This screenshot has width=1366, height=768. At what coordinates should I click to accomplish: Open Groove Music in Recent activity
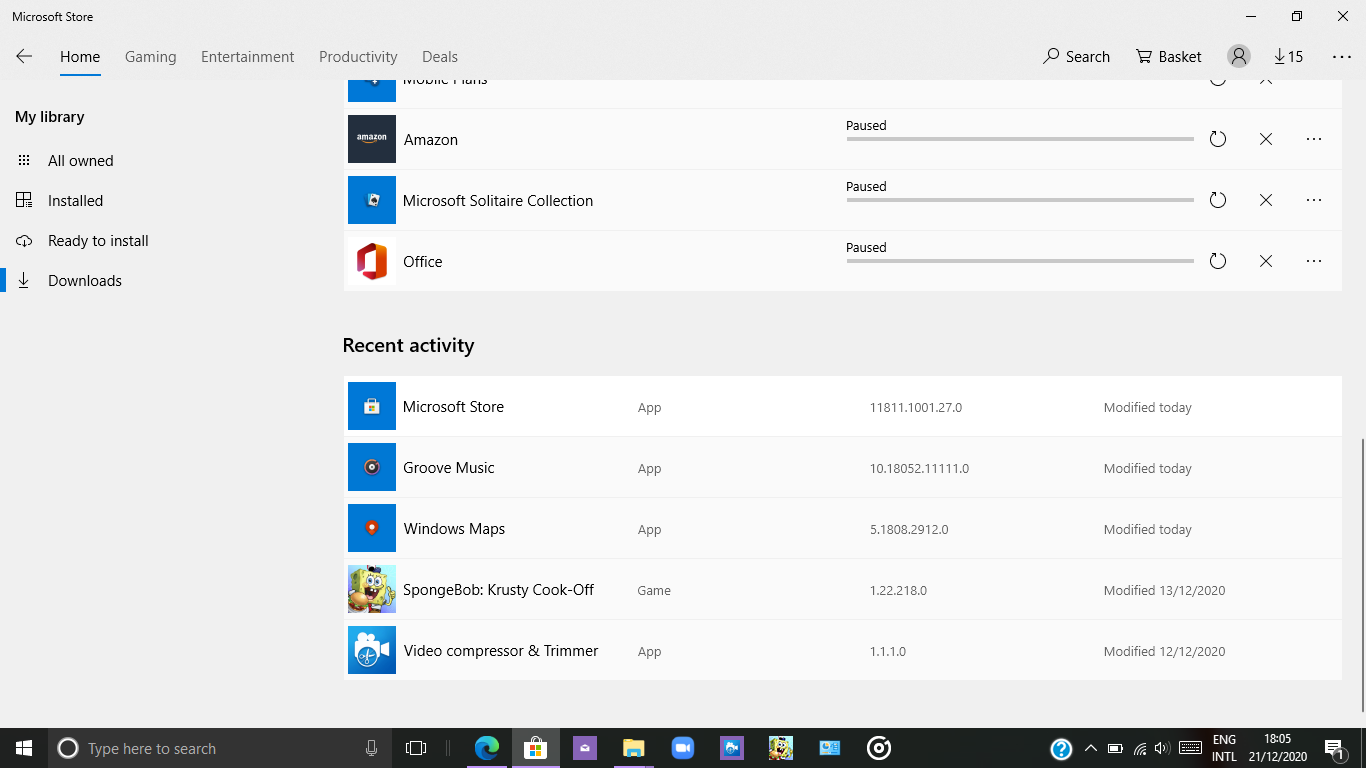843,468
